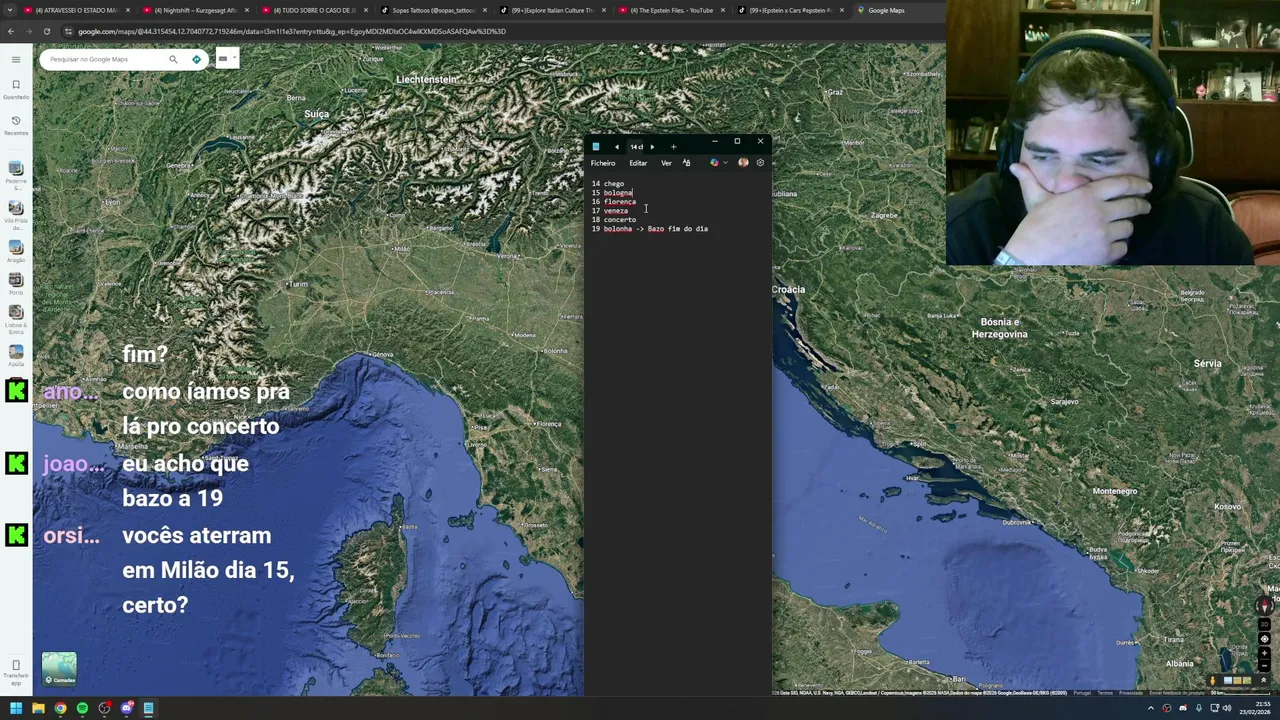Click the Lyon city label on map
Viewport: 1280px width, 720px height.
click(113, 202)
